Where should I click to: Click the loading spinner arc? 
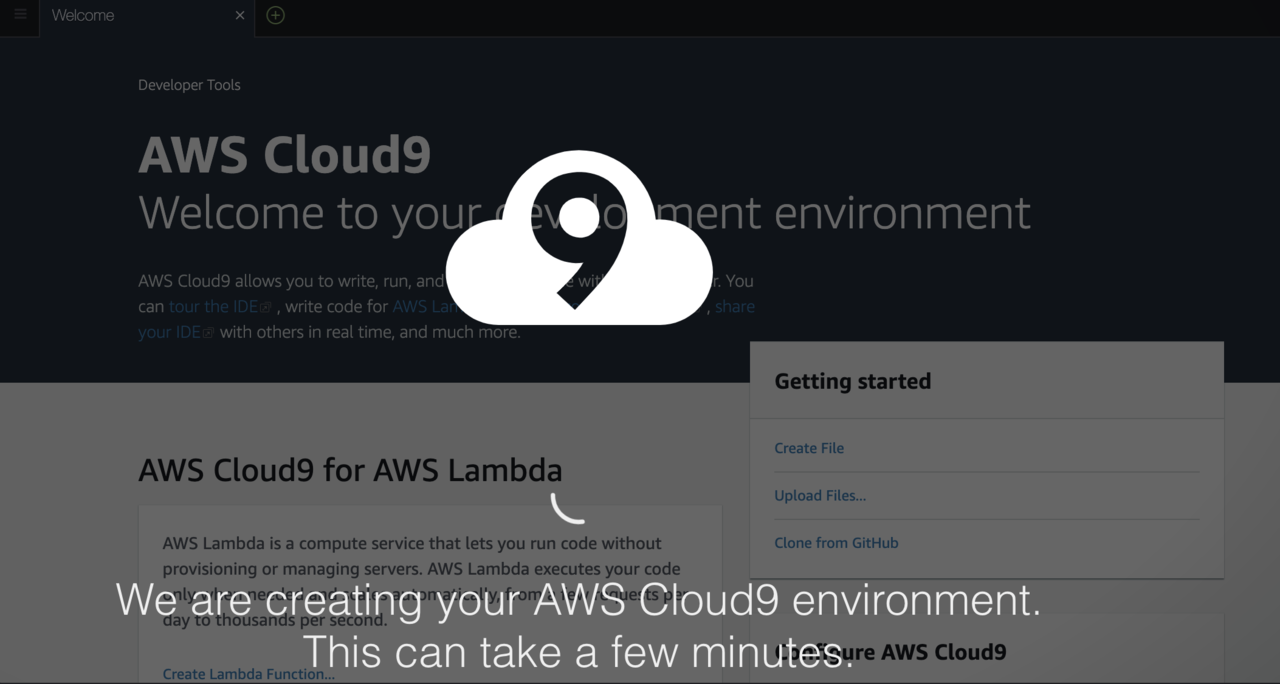[x=567, y=508]
